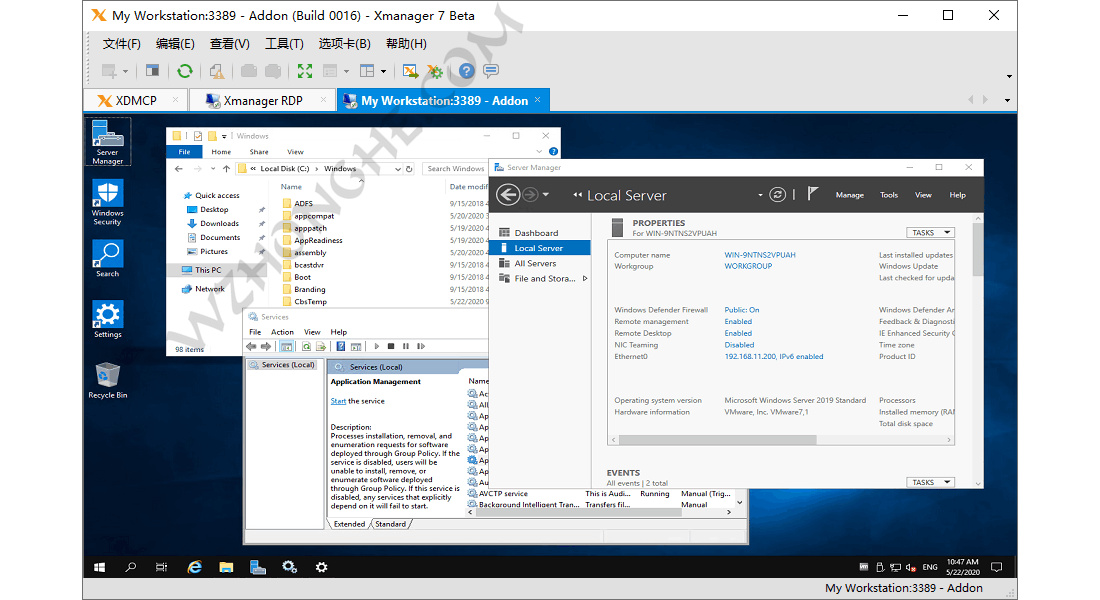Select the full screen icon with green arrows

click(x=304, y=70)
